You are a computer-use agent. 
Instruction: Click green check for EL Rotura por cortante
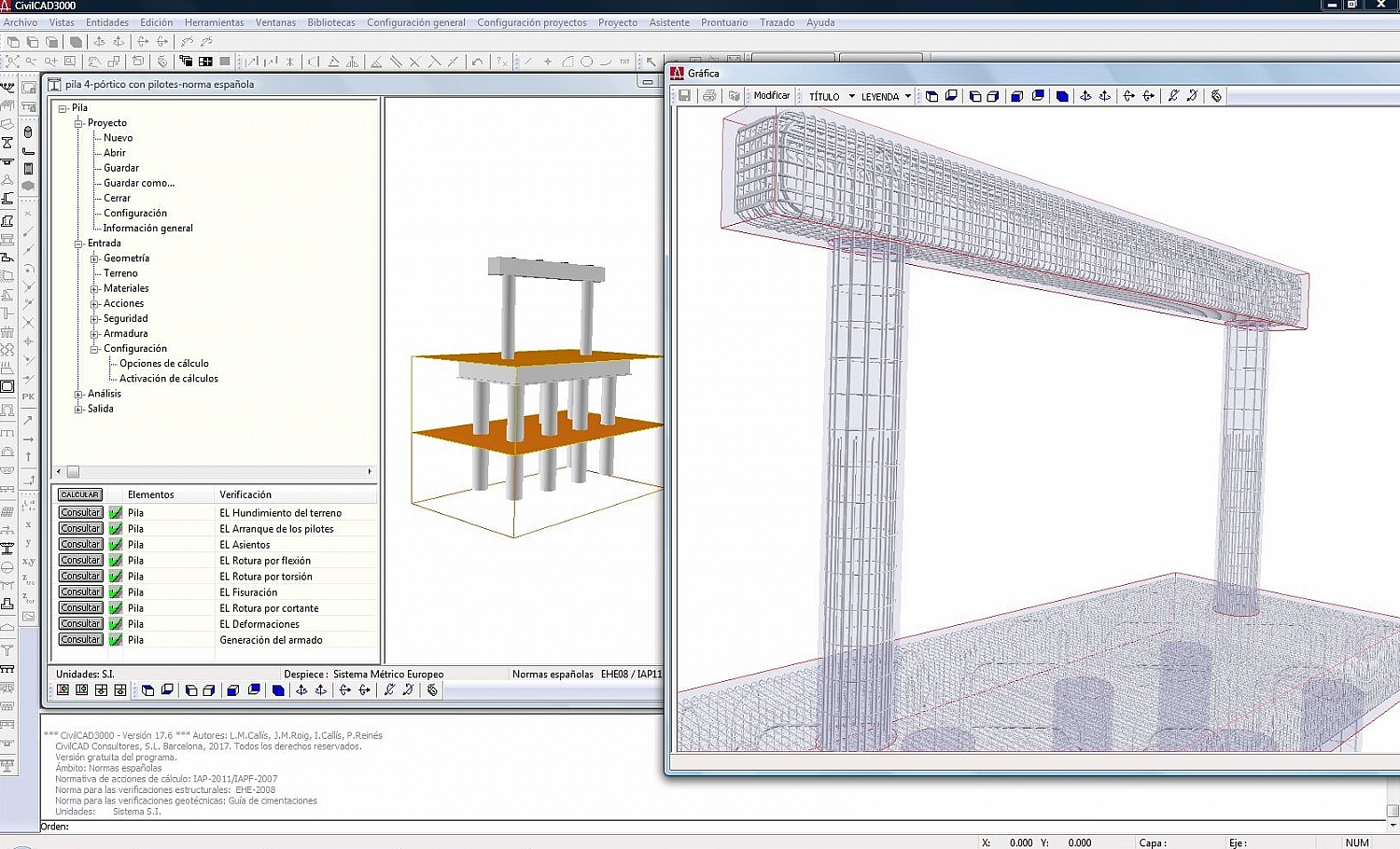coord(116,607)
